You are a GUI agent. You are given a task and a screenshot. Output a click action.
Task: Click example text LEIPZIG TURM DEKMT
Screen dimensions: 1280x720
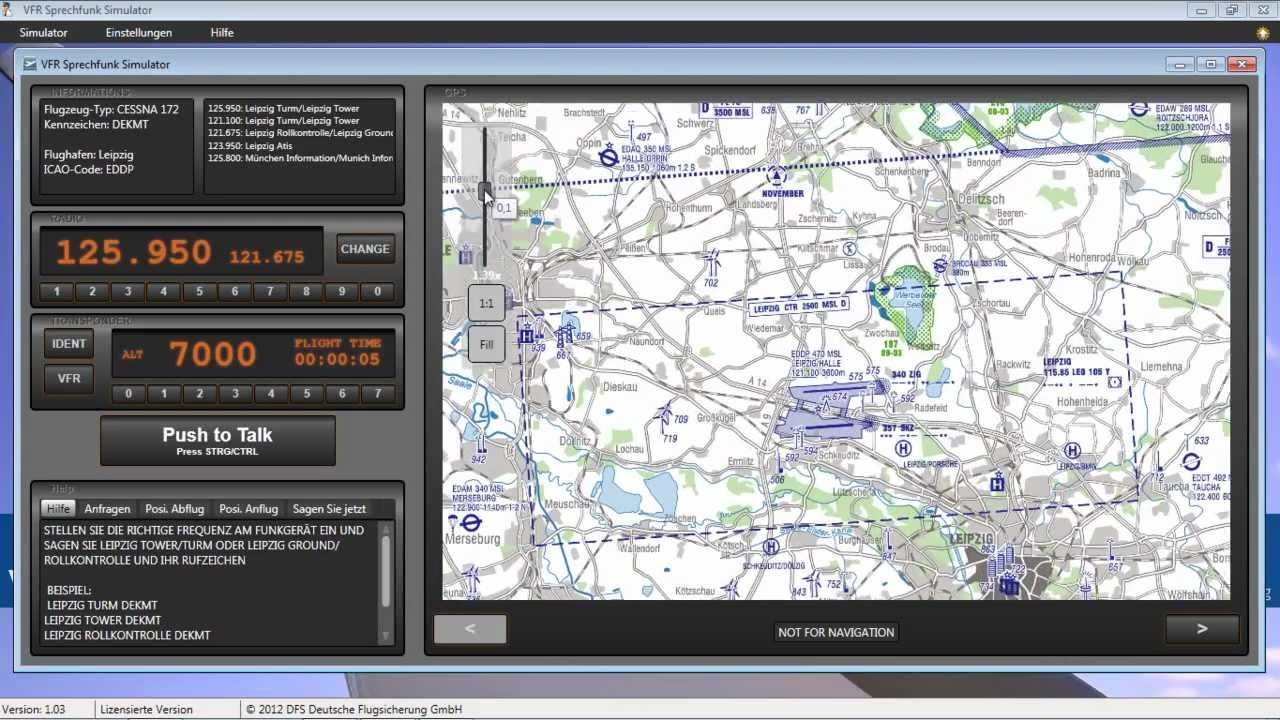pos(102,605)
